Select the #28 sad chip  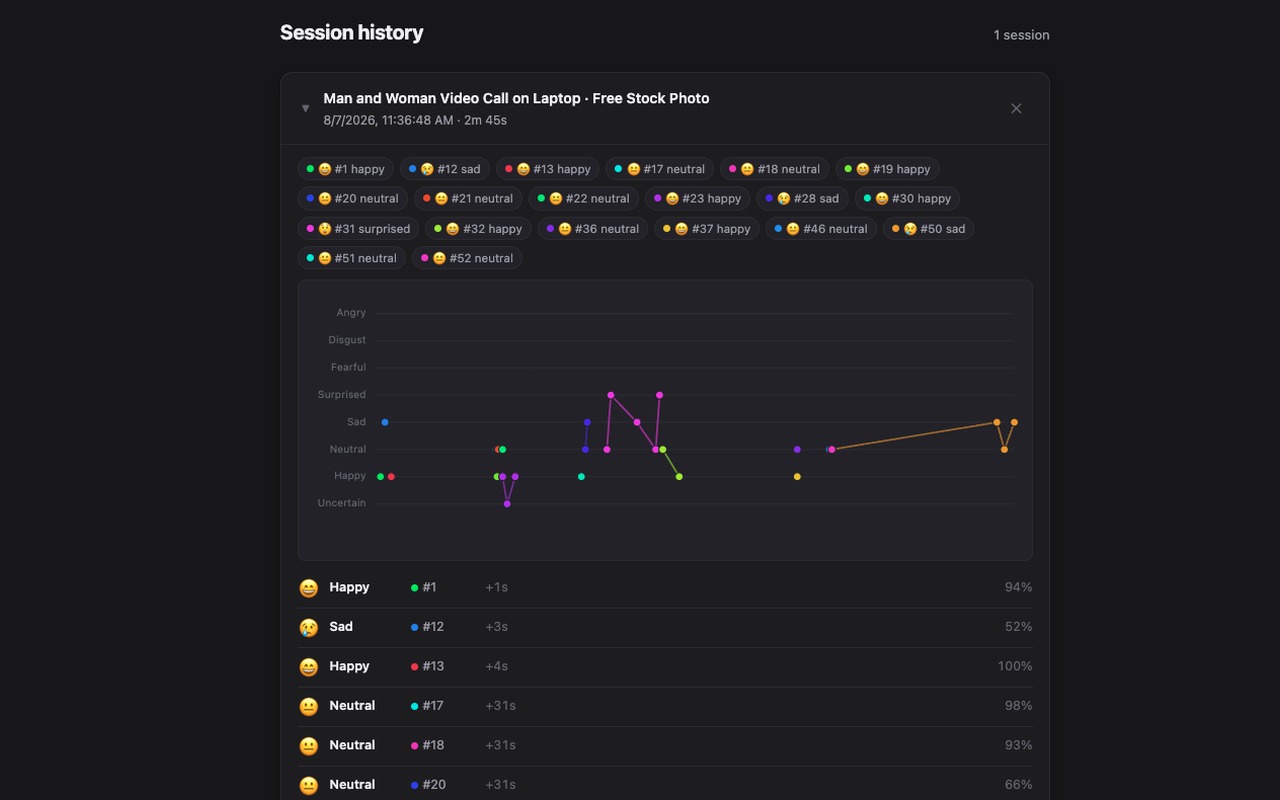pos(802,198)
